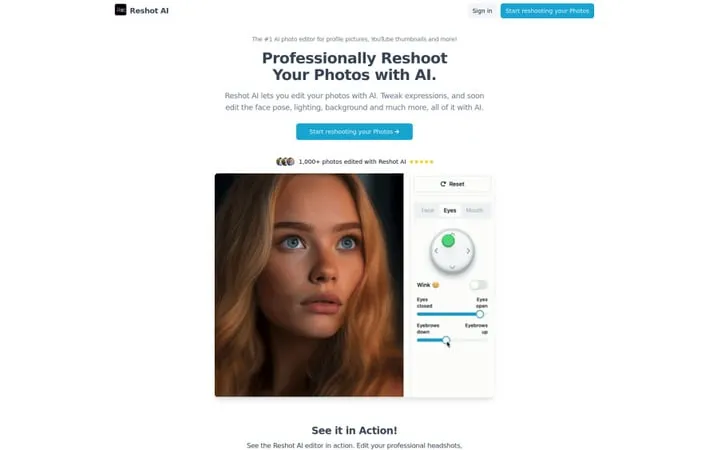This screenshot has width=710, height=450.
Task: Click the Reshot AI brand name text
Action: point(149,10)
